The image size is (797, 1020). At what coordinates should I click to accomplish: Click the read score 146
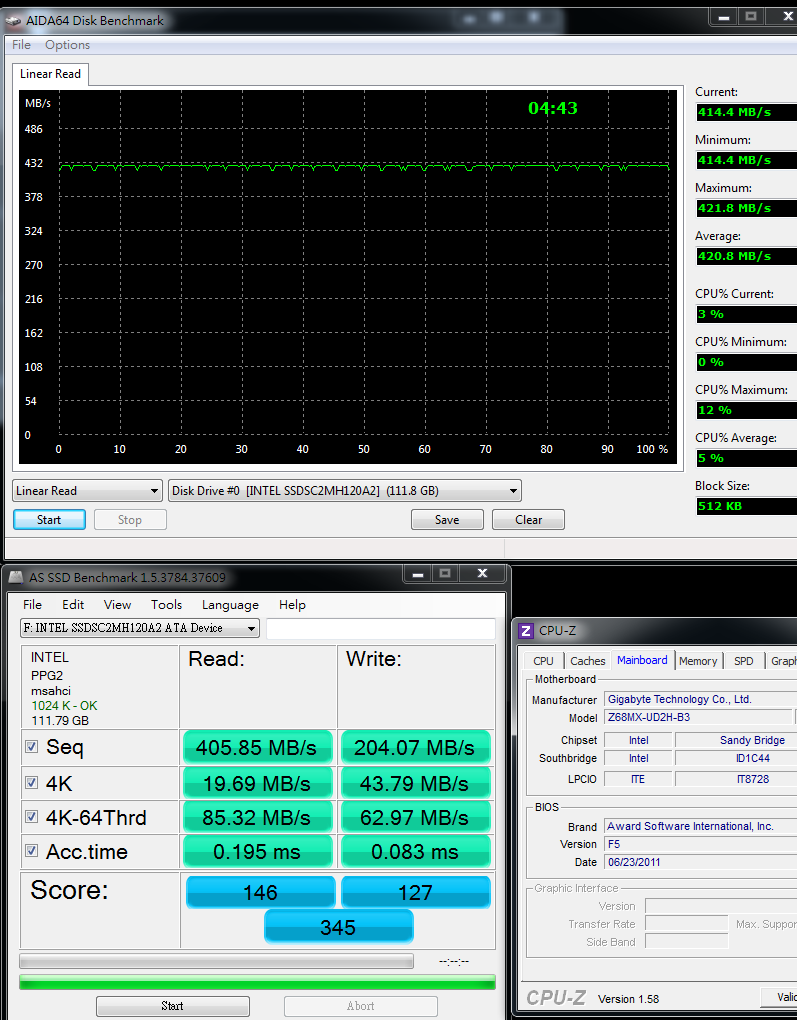260,892
